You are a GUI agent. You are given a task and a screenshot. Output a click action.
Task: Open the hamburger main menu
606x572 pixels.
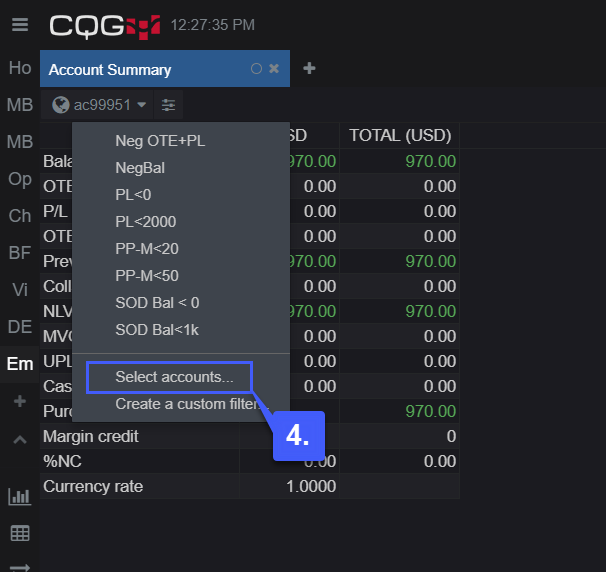pos(20,25)
